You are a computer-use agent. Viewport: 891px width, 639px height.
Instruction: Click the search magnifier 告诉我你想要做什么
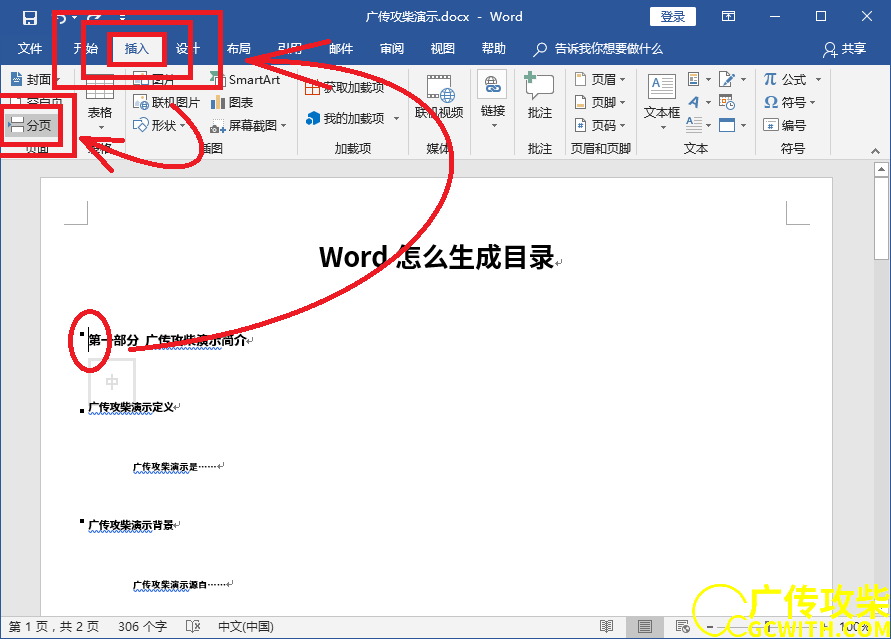coord(540,49)
